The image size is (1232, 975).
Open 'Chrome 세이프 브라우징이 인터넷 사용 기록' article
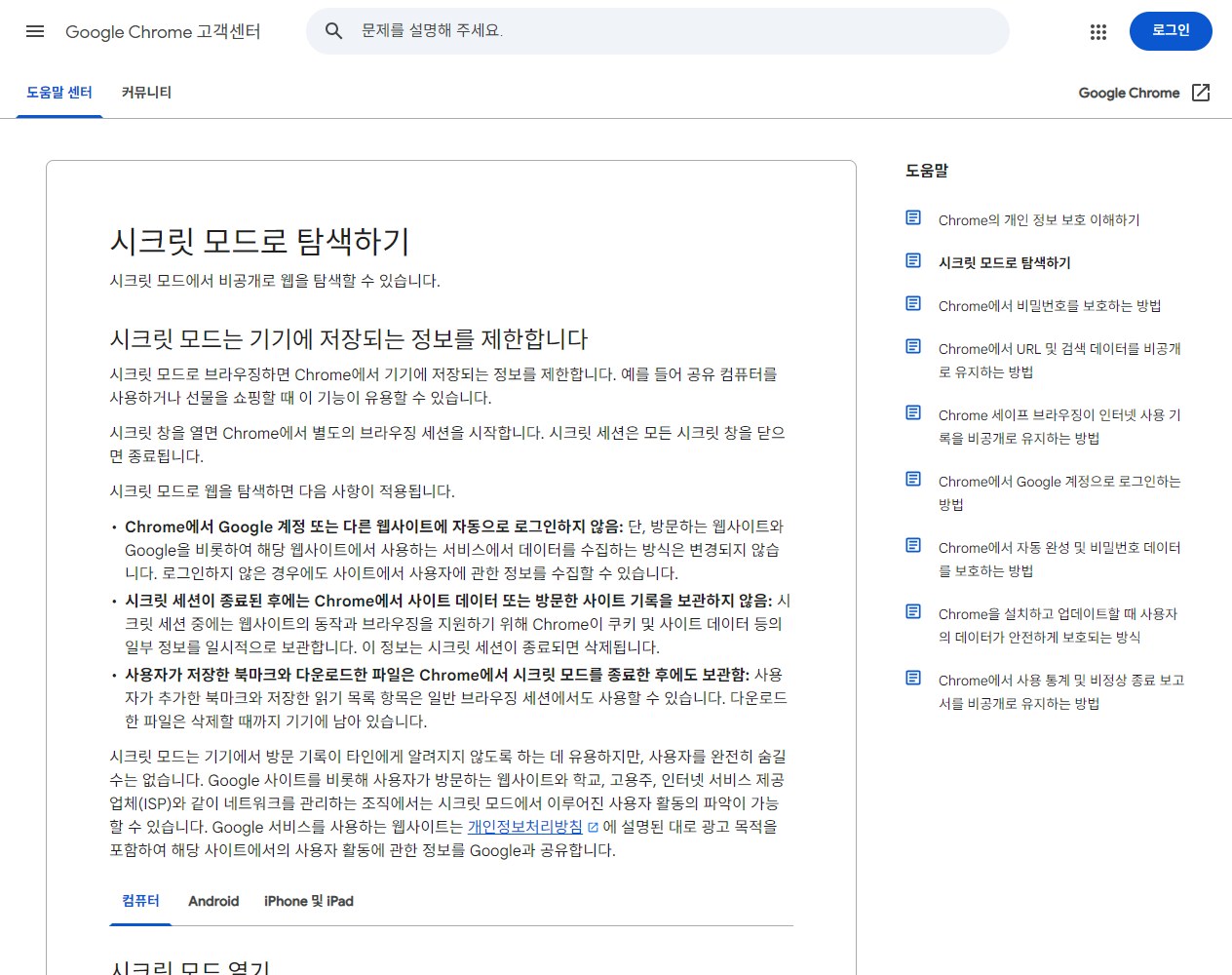[x=1059, y=427]
